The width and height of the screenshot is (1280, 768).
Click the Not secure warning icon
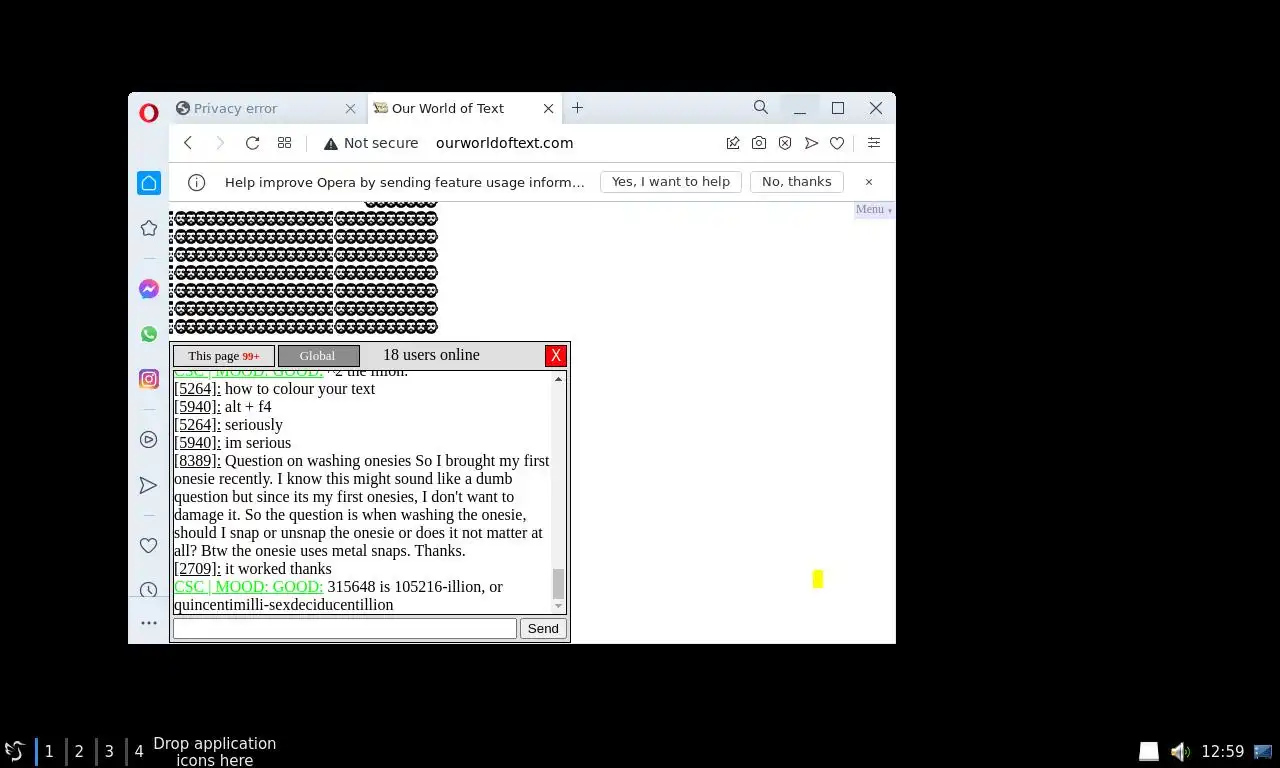331,143
